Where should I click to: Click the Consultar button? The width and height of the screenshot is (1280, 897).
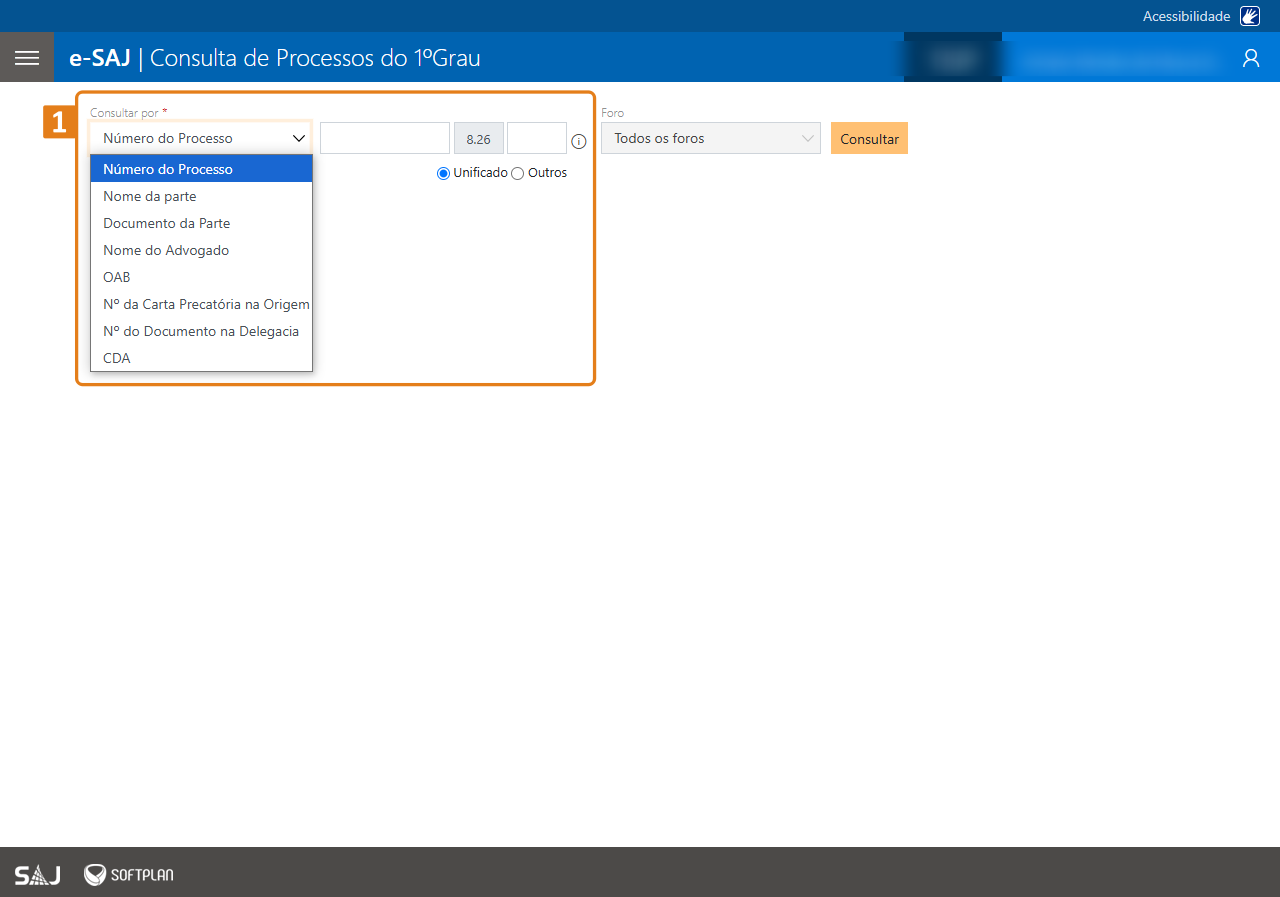pos(869,138)
